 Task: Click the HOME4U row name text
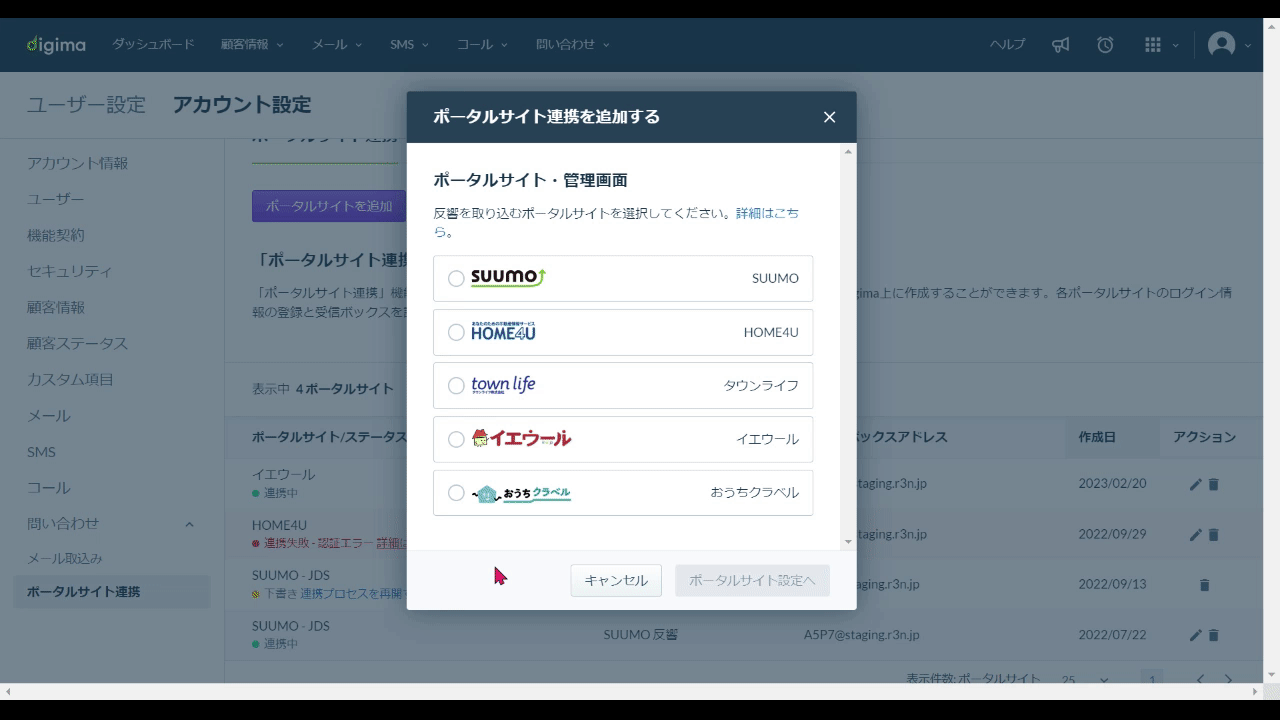(279, 525)
